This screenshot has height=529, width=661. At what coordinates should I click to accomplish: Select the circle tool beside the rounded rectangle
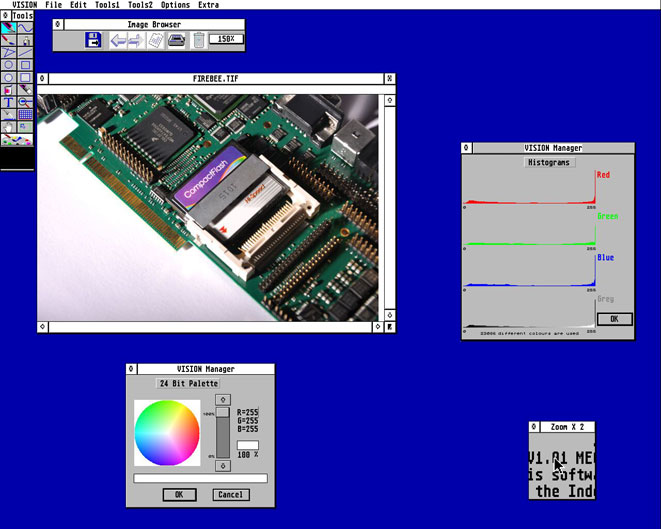(x=8, y=78)
